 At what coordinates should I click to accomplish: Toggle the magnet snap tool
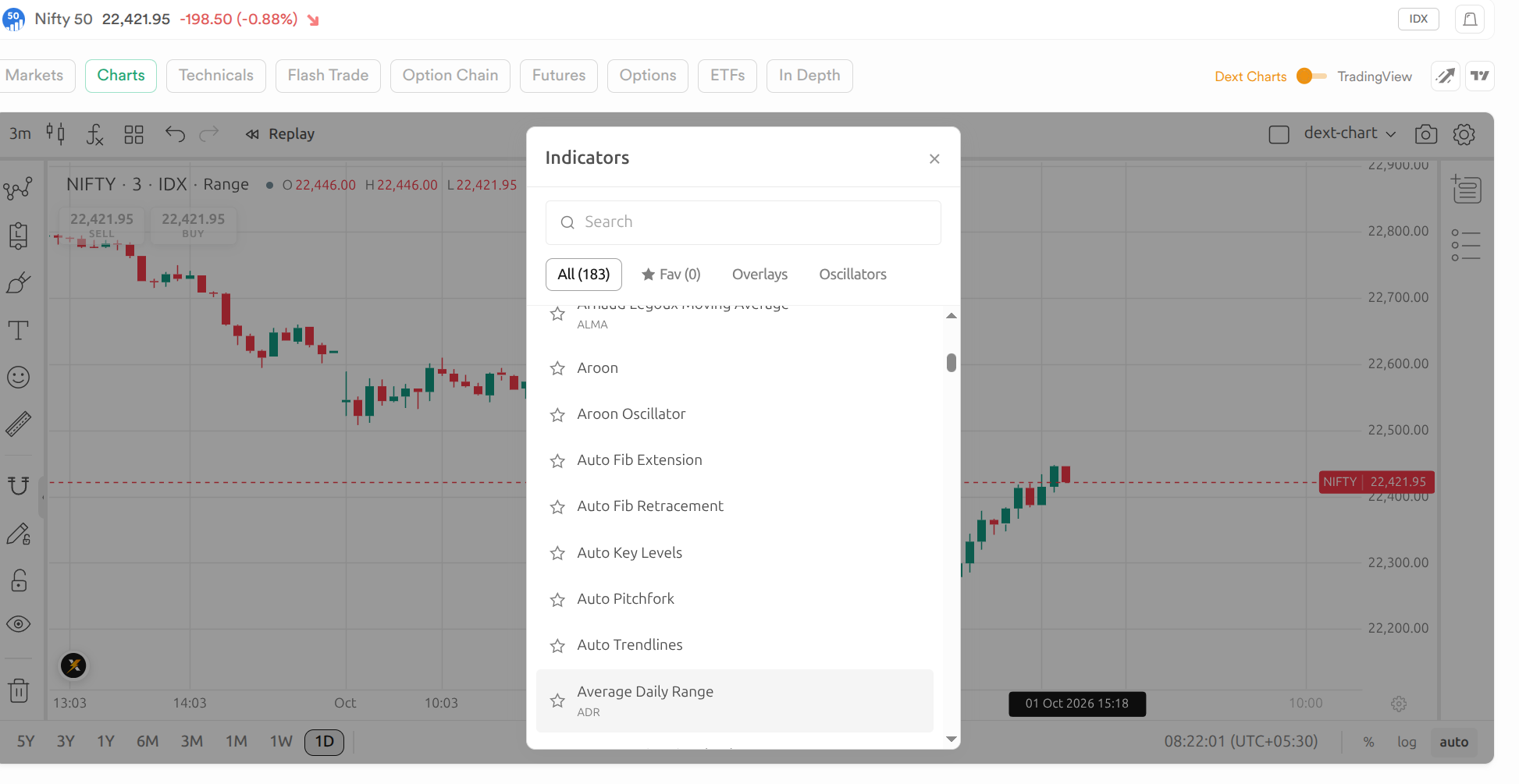point(18,486)
